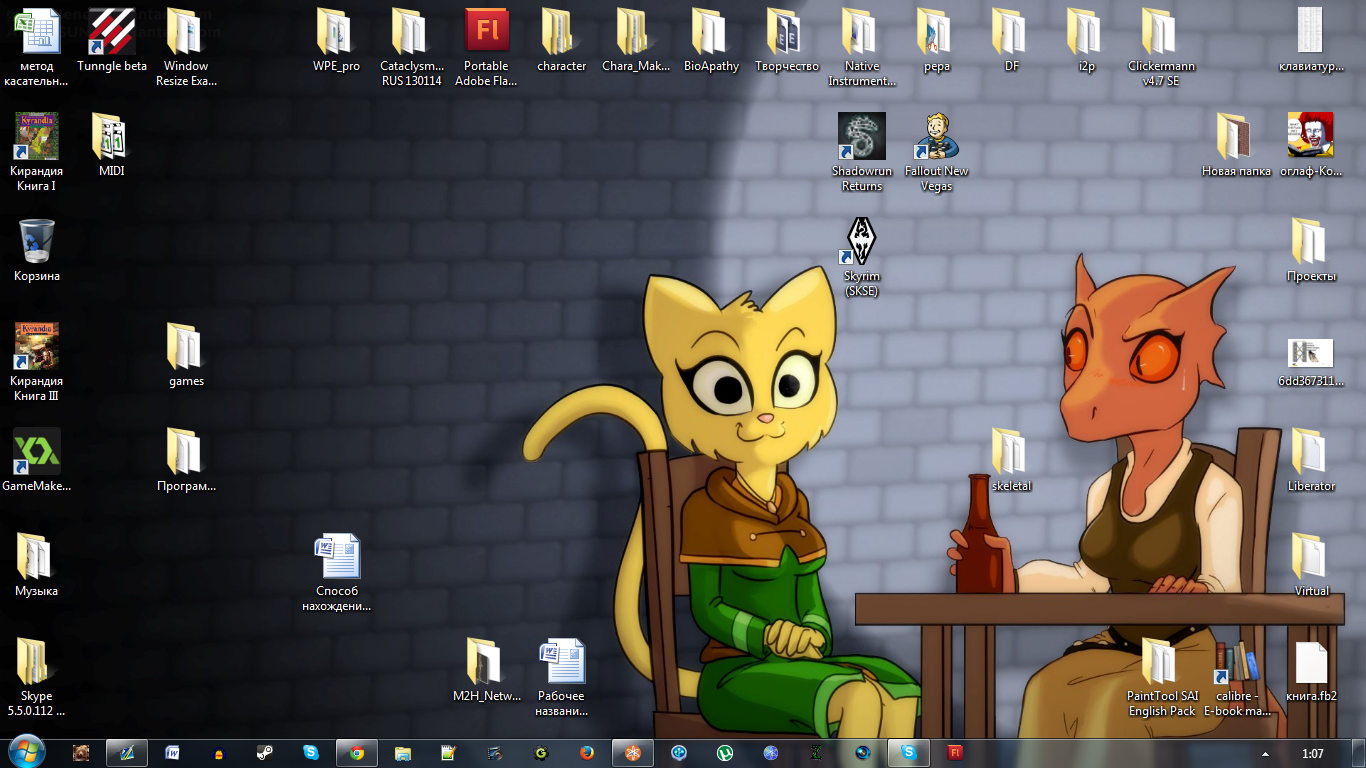The width and height of the screenshot is (1366, 768).
Task: Select the Native Instrument... folder
Action: click(x=861, y=47)
